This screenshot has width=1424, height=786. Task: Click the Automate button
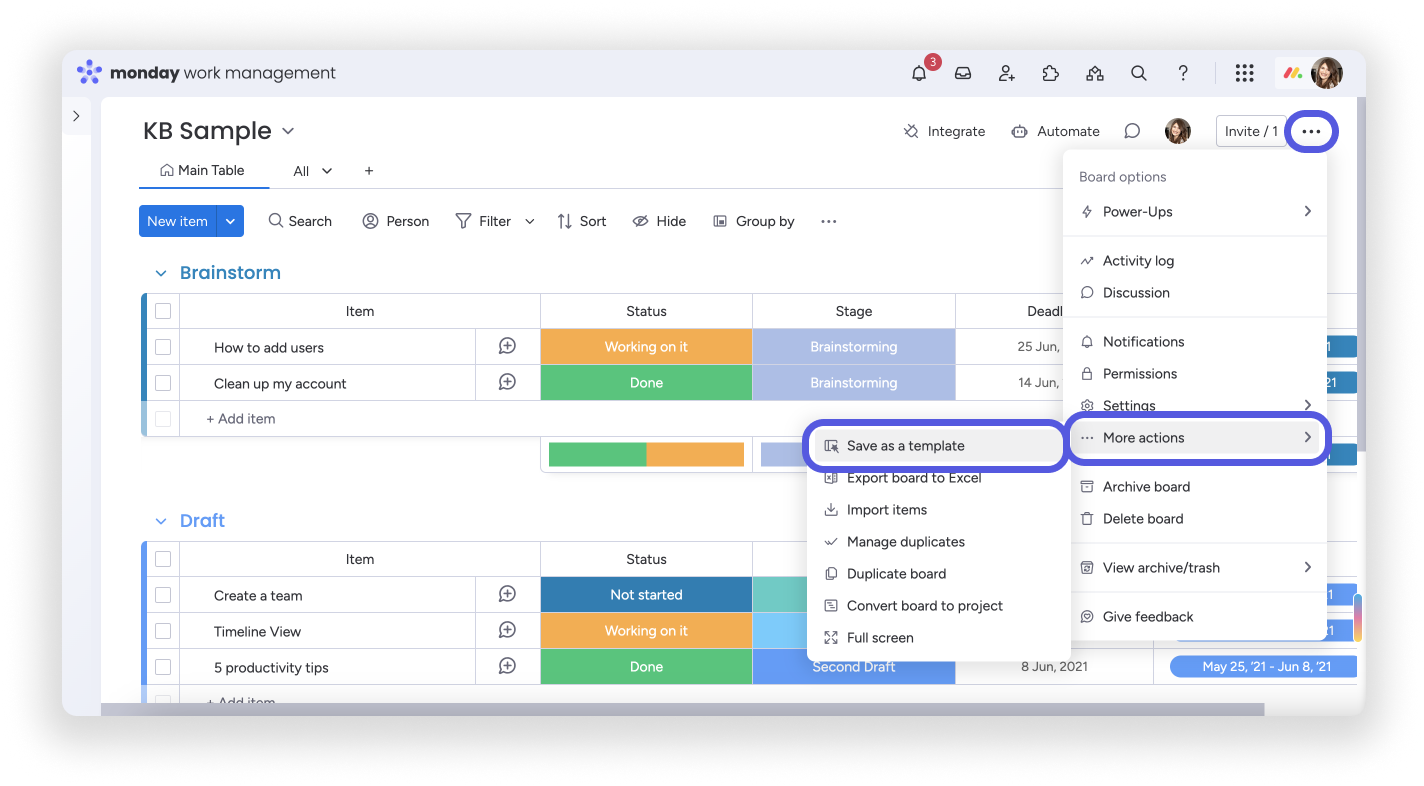tap(1056, 131)
